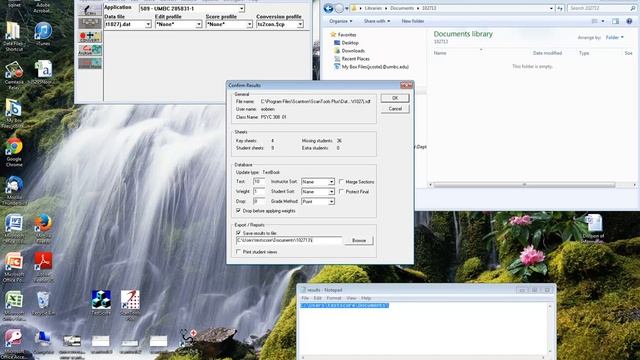Select the blue cubes desktop icon

pyautogui.click(x=101, y=302)
